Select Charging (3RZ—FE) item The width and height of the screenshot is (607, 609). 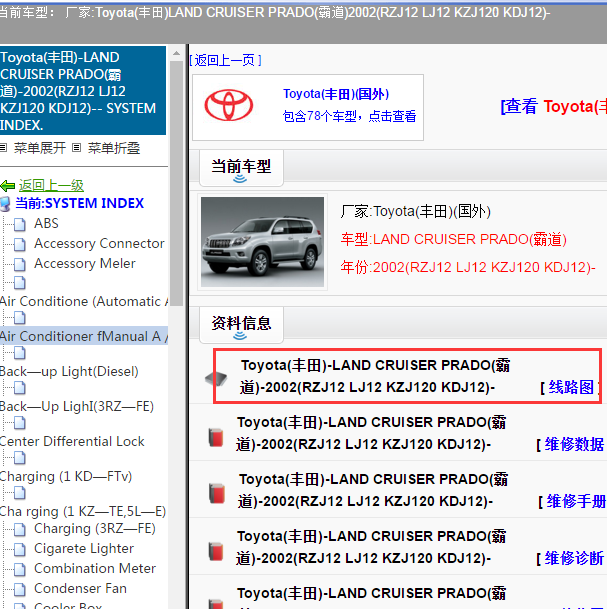click(x=95, y=529)
